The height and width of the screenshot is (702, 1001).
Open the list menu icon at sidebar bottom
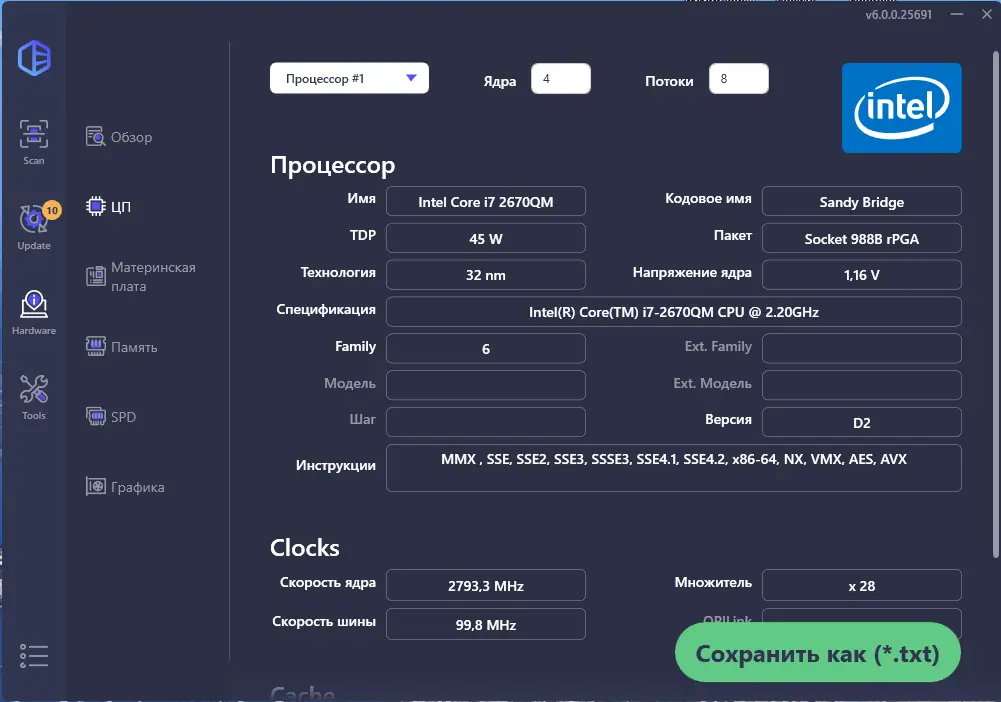click(x=34, y=655)
